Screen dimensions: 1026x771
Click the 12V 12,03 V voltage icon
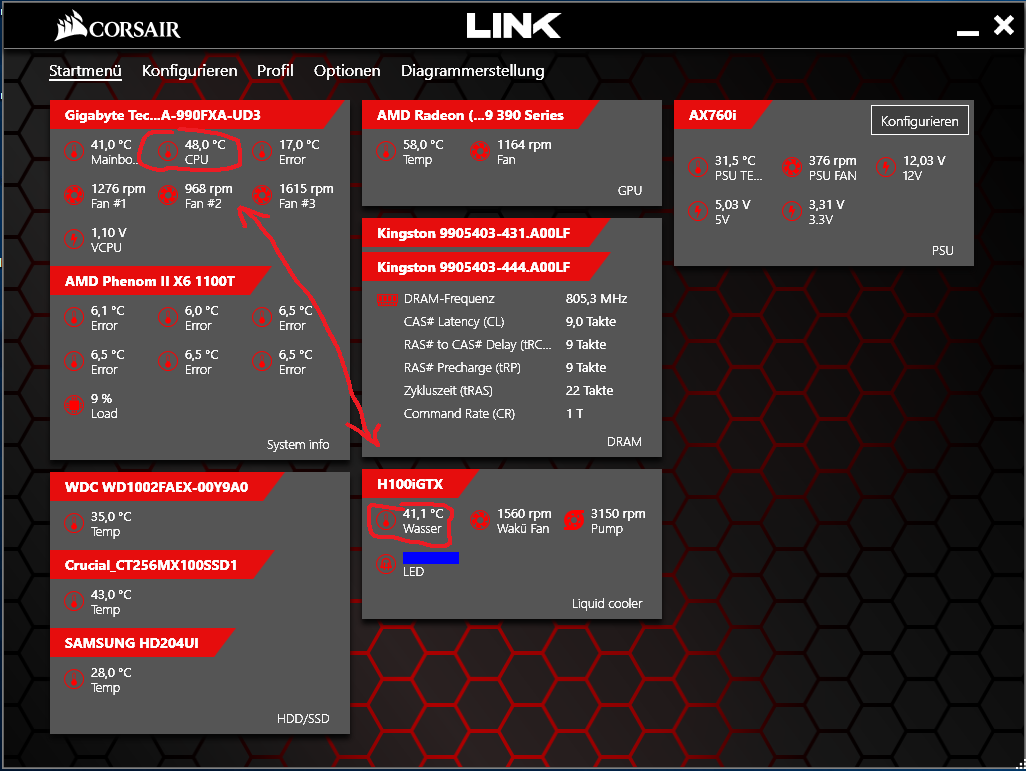point(886,168)
